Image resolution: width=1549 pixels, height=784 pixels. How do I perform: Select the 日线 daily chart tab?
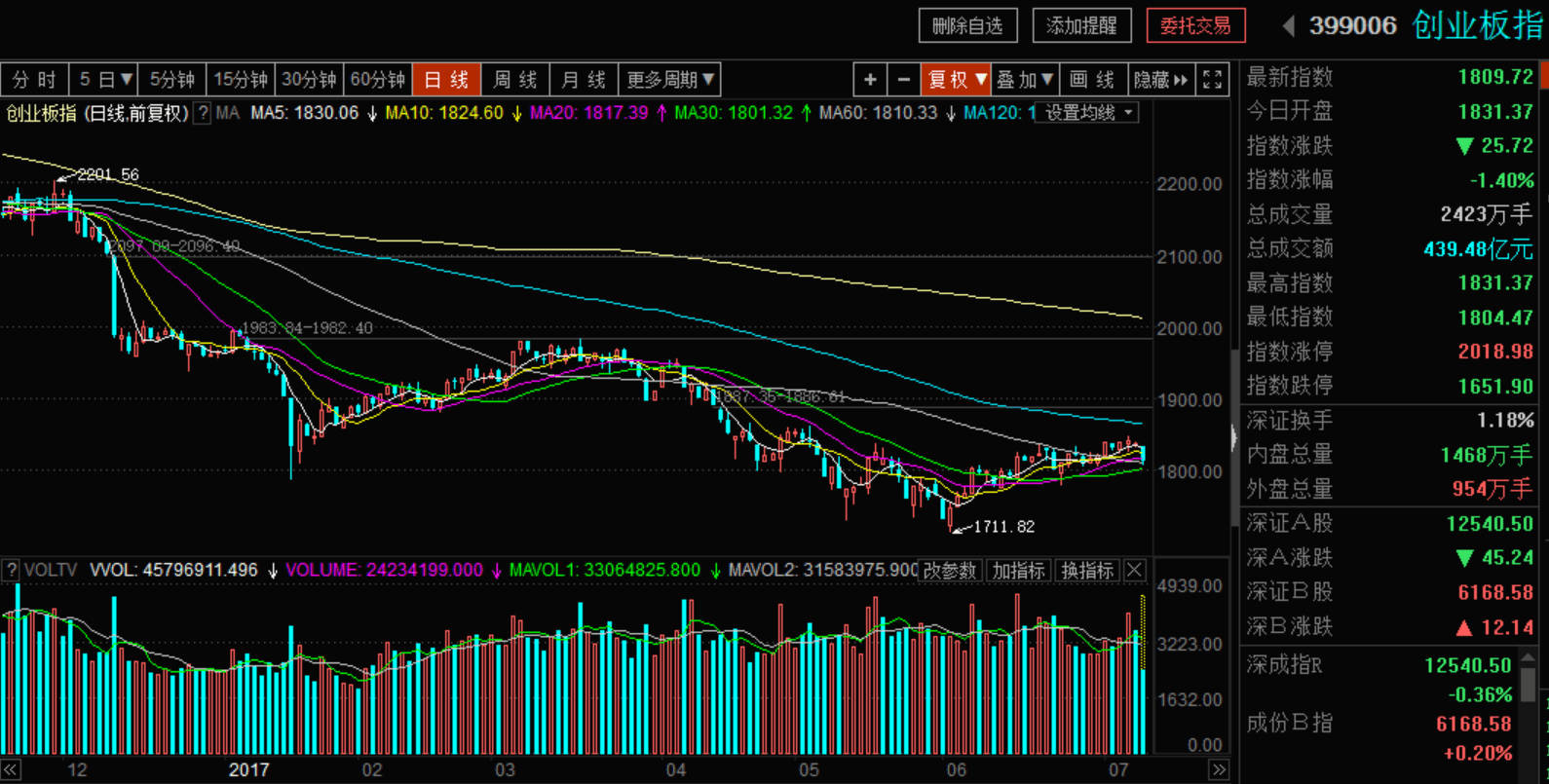pos(446,80)
